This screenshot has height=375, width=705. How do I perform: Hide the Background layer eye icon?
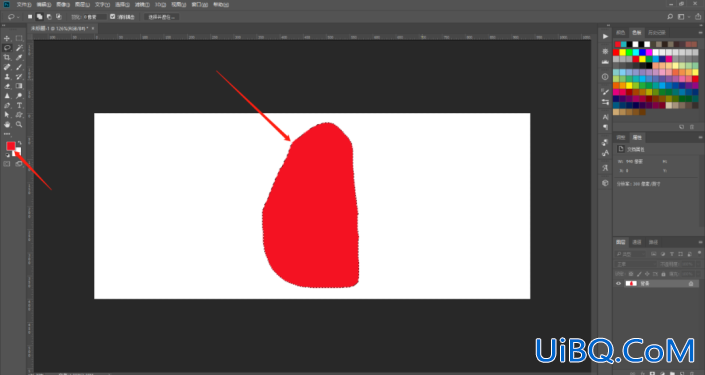tap(618, 283)
